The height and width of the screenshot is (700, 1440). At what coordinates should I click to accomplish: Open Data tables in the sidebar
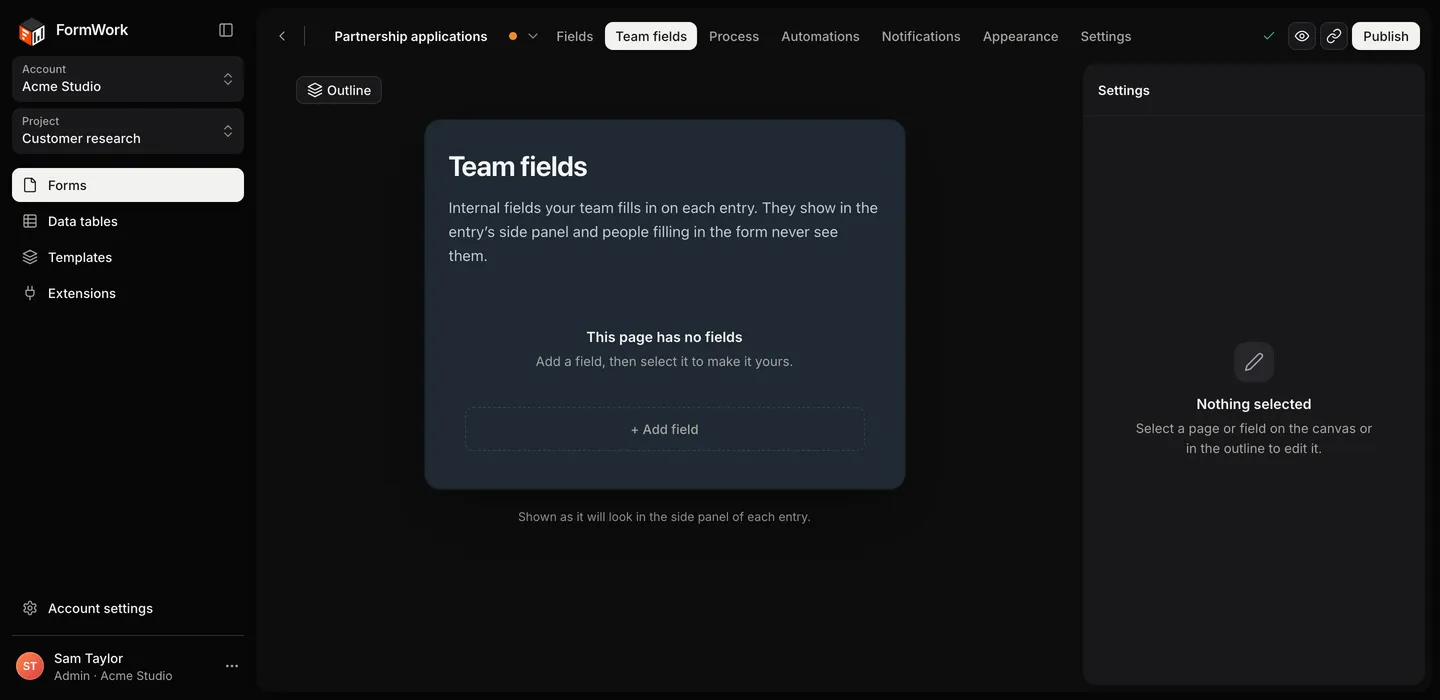coord(128,221)
